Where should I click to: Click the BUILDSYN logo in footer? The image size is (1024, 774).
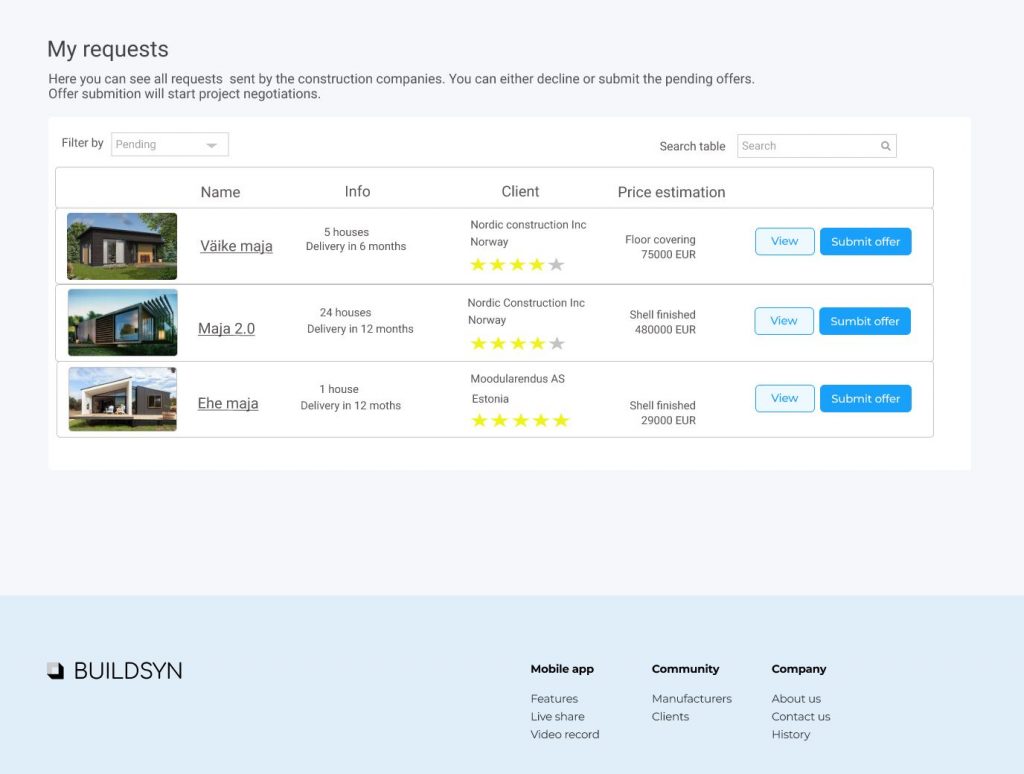click(115, 671)
